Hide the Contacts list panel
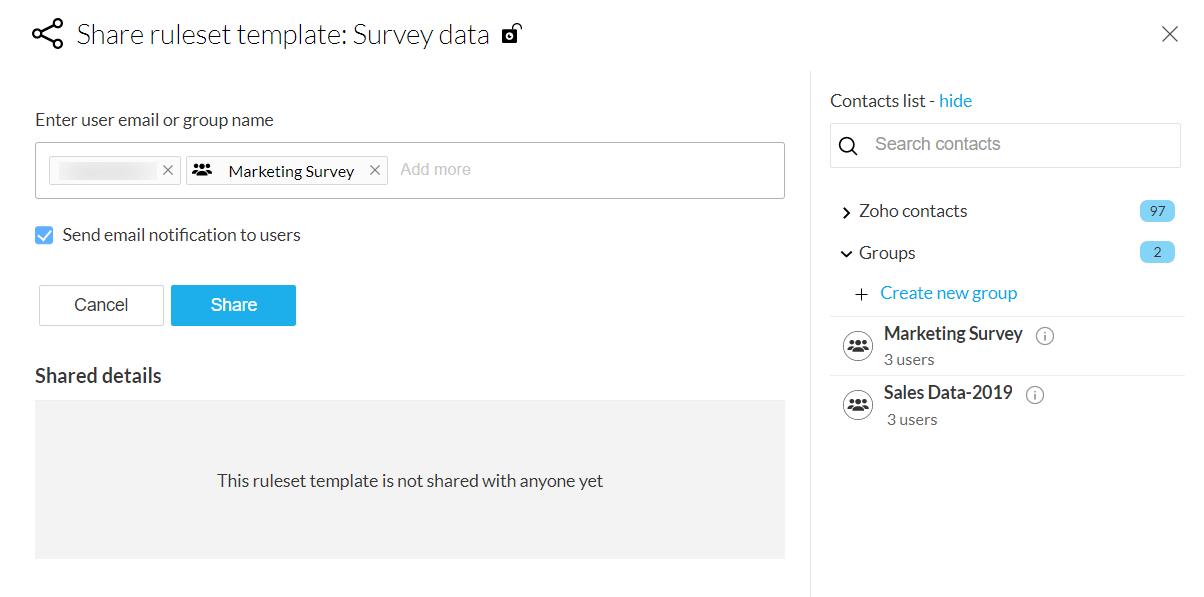The height and width of the screenshot is (597, 1204). click(955, 101)
